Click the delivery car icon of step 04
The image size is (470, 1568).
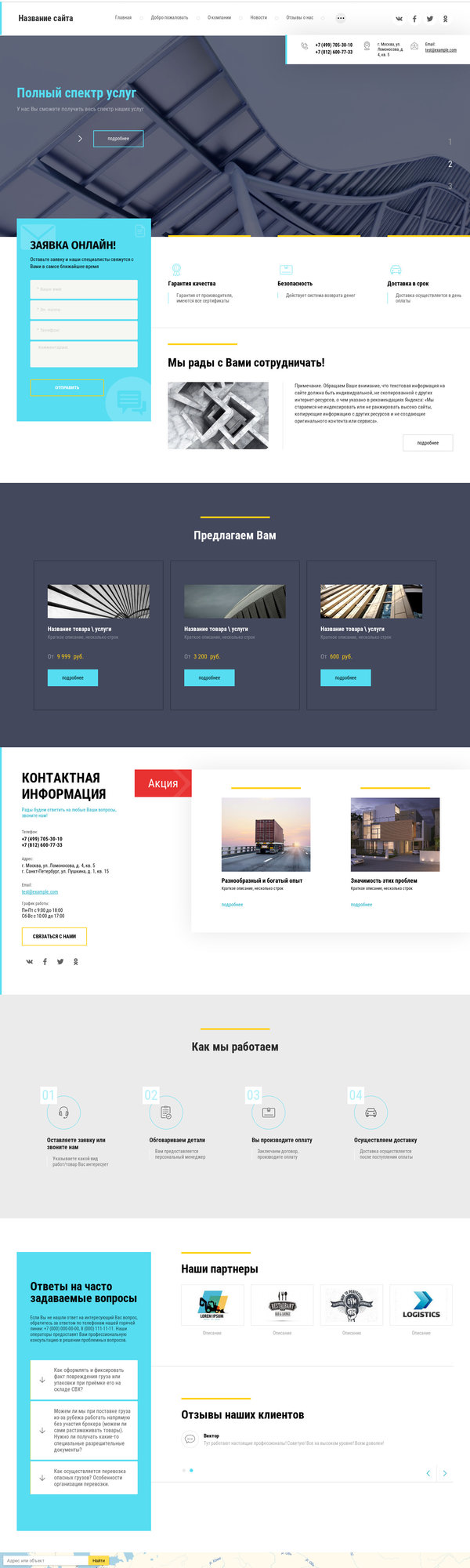click(371, 1112)
